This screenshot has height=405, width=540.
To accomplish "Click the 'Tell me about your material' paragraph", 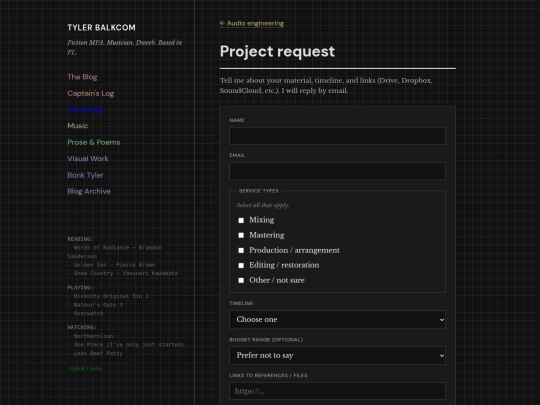I will click(326, 85).
